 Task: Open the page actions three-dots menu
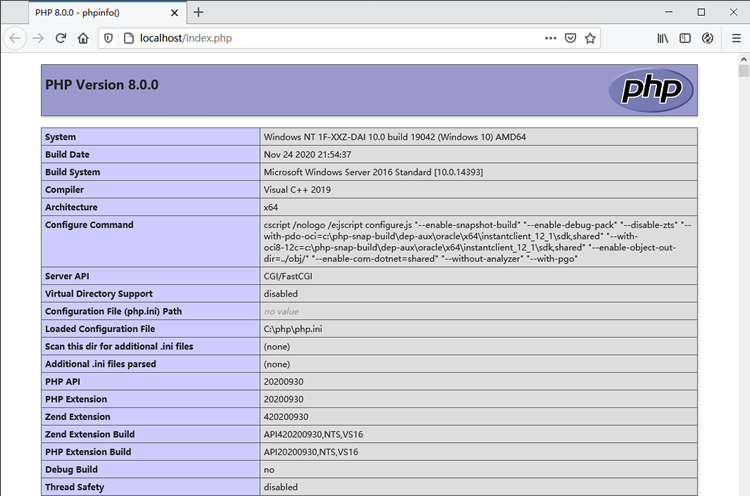551,38
